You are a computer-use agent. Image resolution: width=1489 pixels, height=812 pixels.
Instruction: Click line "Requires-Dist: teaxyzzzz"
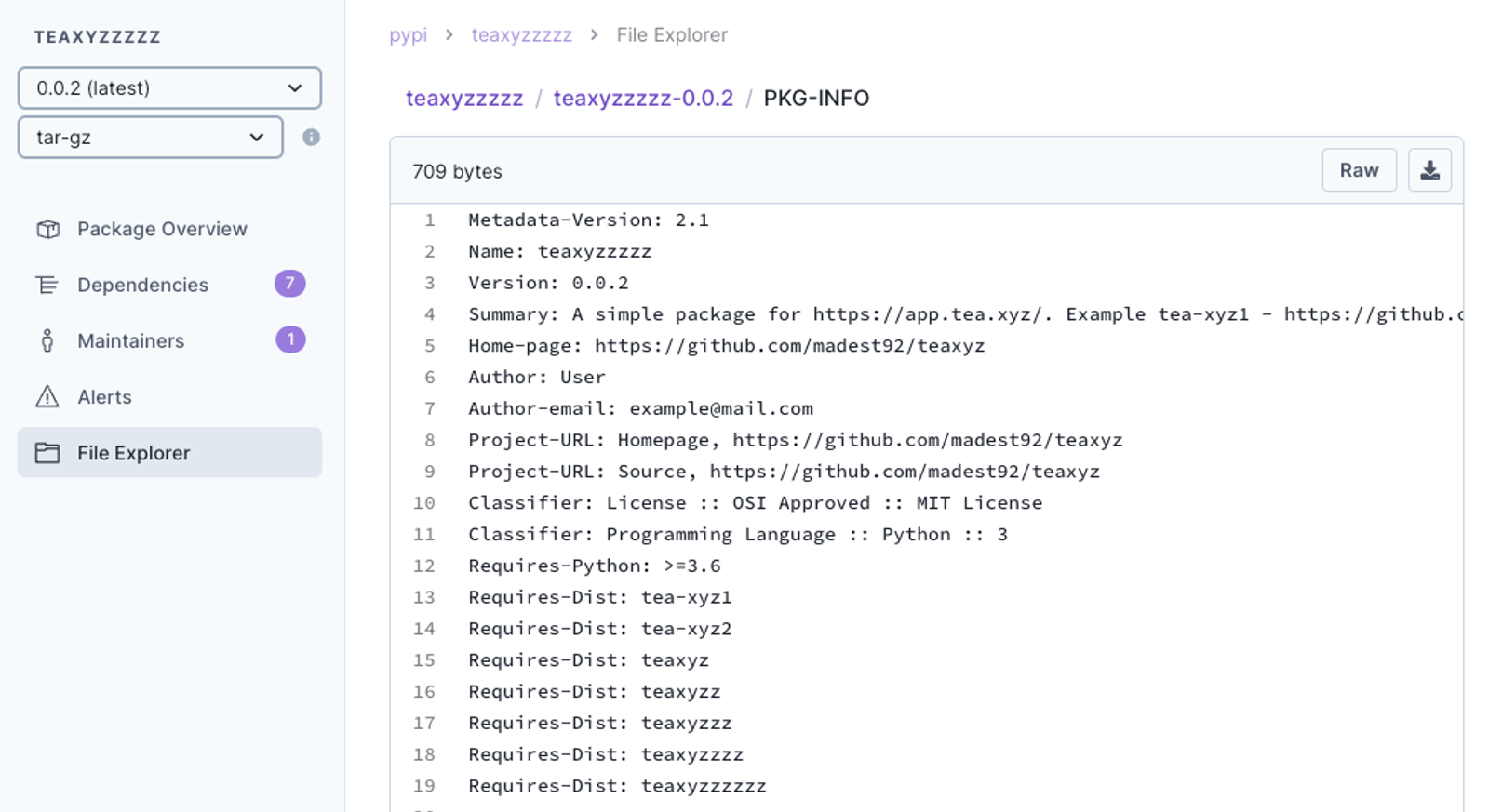click(x=606, y=754)
